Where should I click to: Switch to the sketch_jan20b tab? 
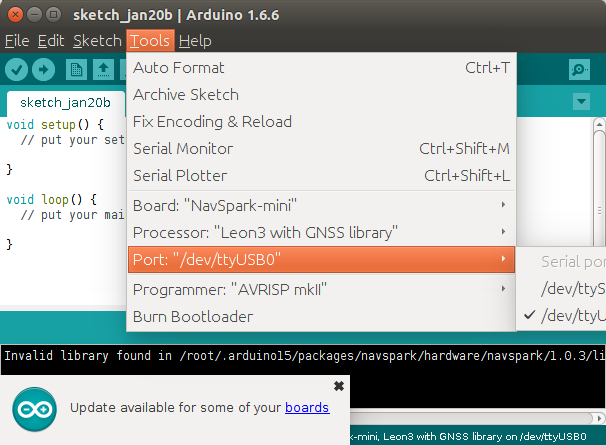[x=65, y=103]
